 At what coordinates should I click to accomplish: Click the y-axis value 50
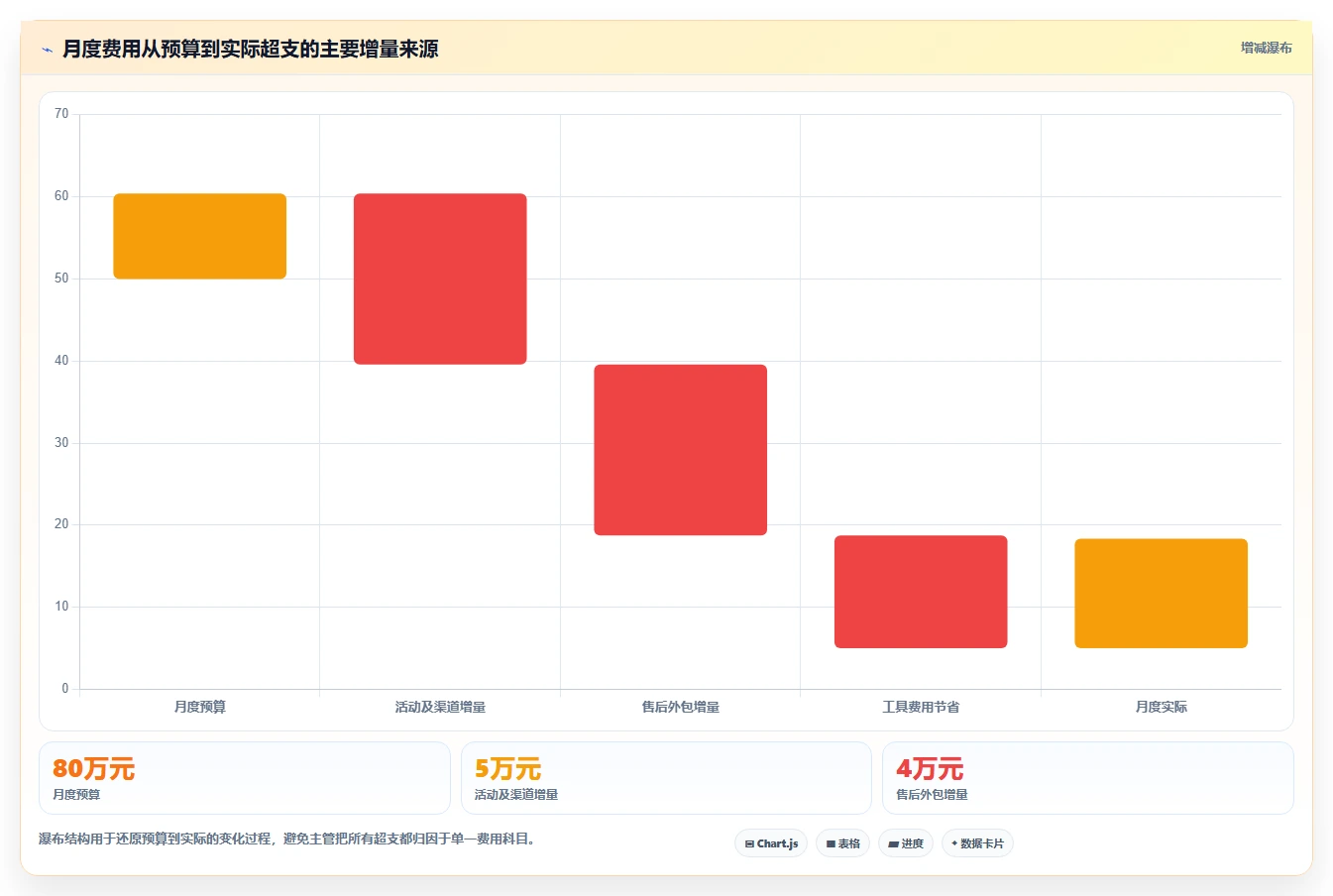(x=61, y=279)
